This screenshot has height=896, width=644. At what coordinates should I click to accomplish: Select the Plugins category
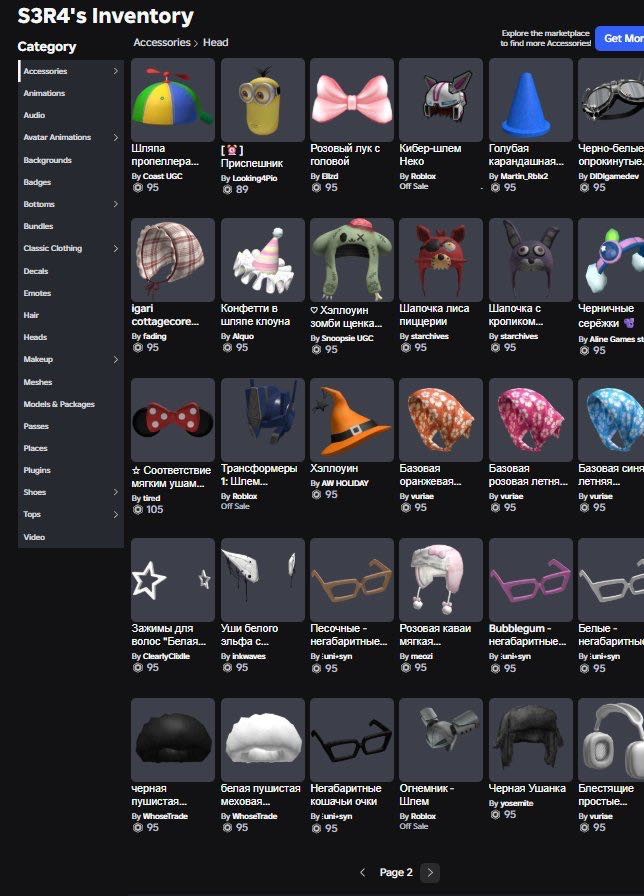pyautogui.click(x=37, y=470)
